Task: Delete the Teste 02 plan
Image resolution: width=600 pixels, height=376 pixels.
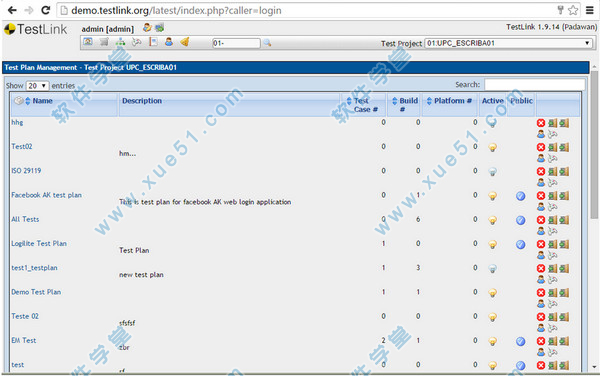Action: tap(541, 317)
